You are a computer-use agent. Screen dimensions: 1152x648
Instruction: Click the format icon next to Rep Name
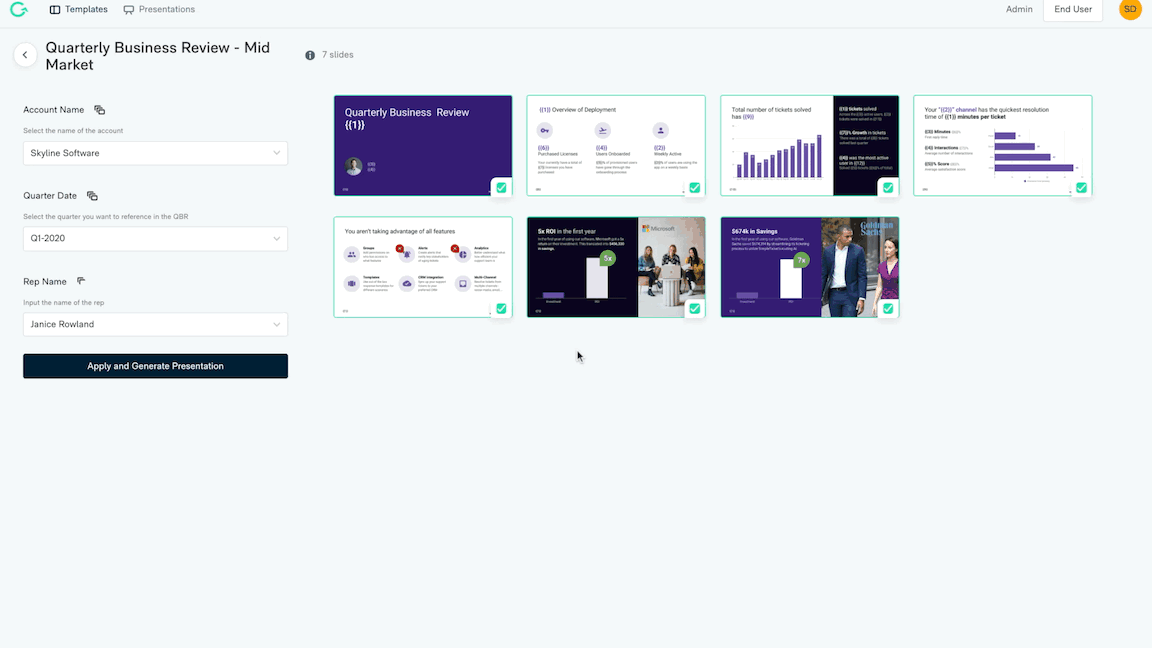81,281
